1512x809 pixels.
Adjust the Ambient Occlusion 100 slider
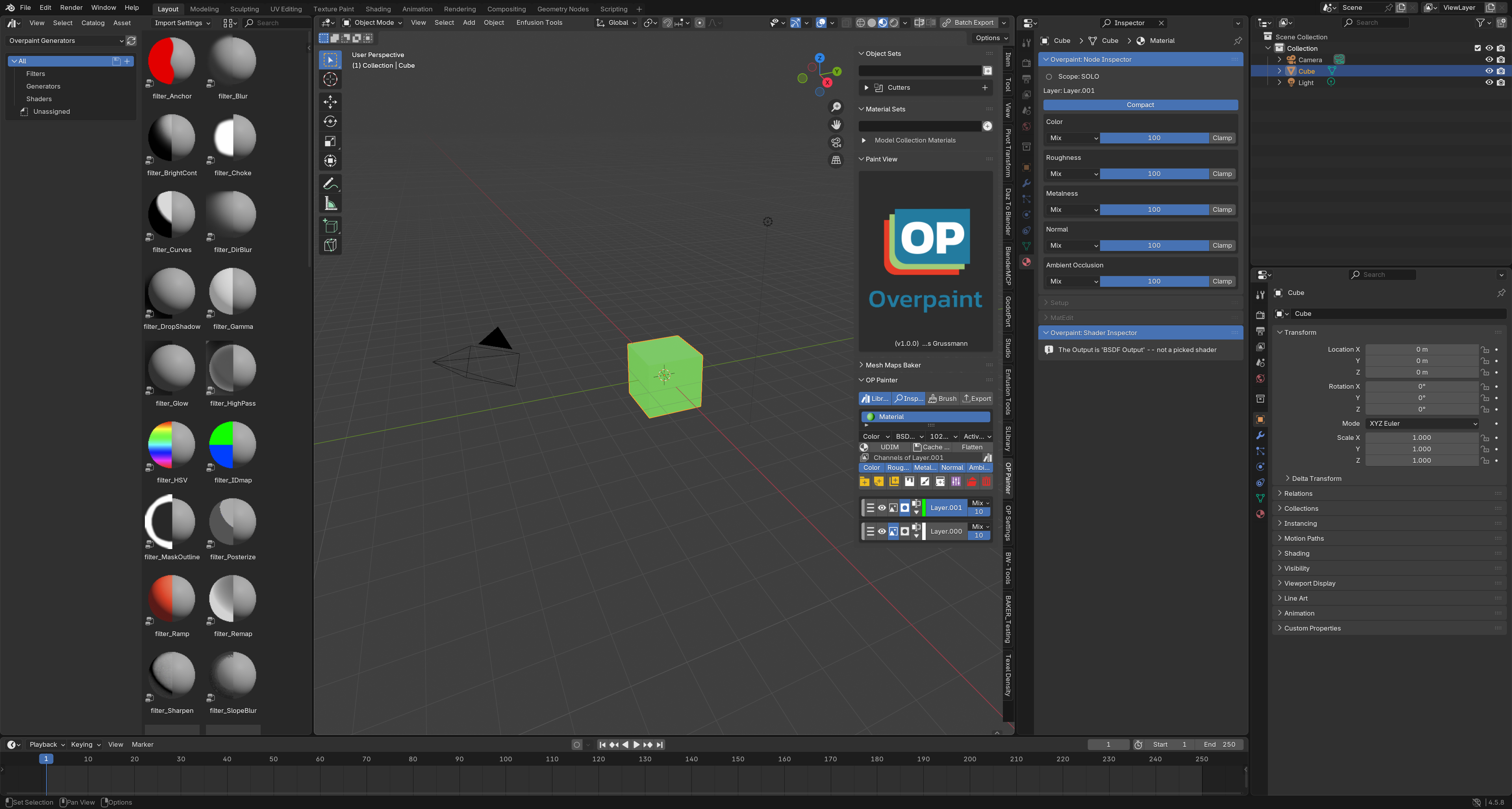coord(1154,281)
